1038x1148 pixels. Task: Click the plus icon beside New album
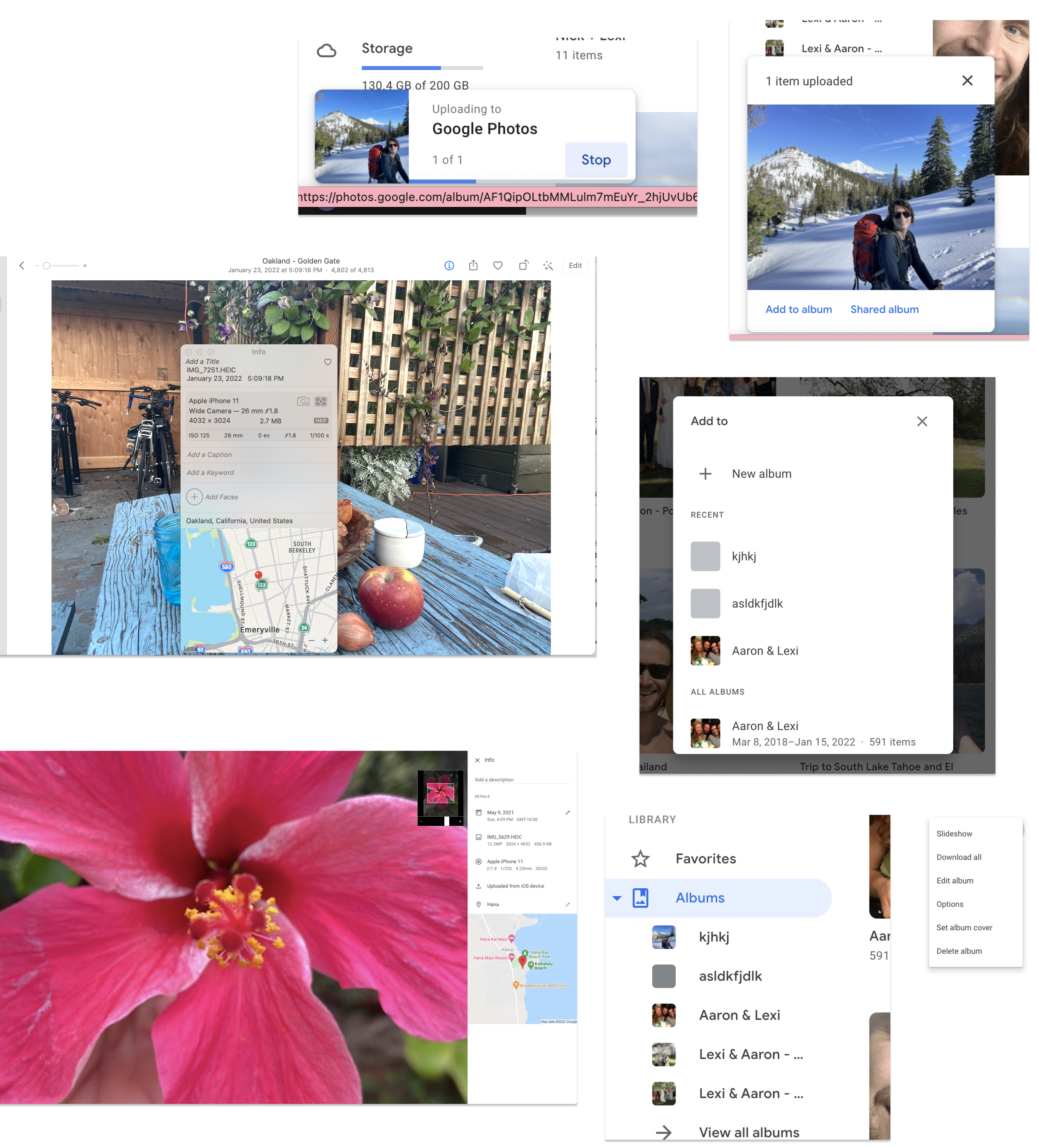[x=705, y=474]
